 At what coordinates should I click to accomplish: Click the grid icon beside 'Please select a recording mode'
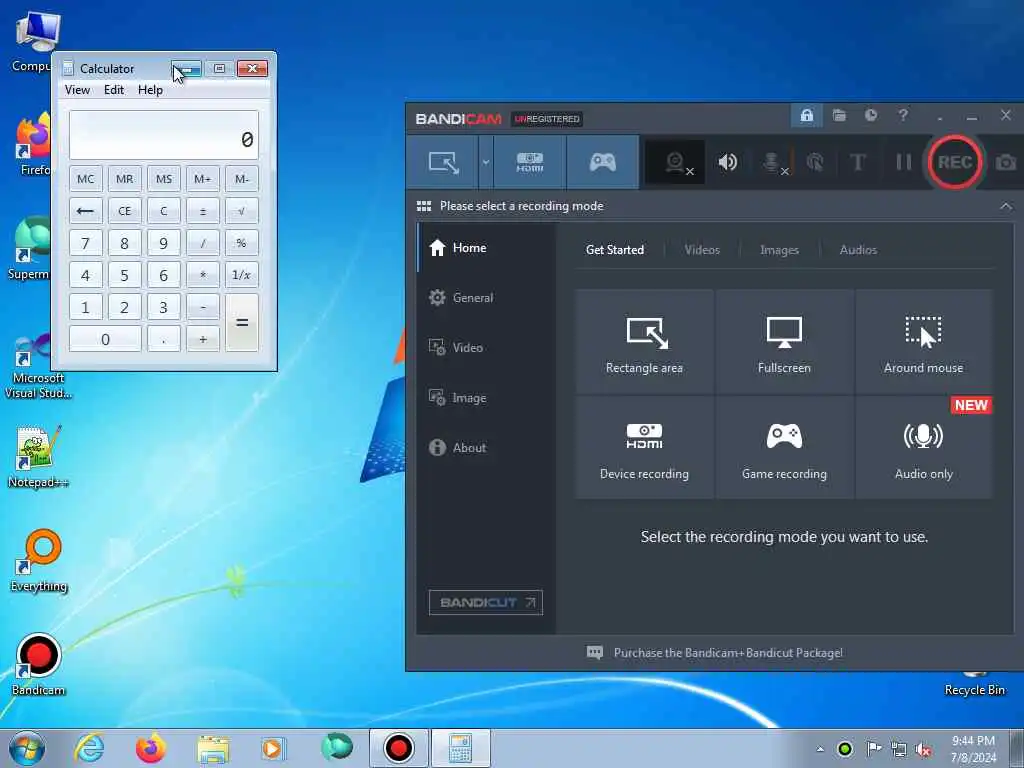click(424, 206)
